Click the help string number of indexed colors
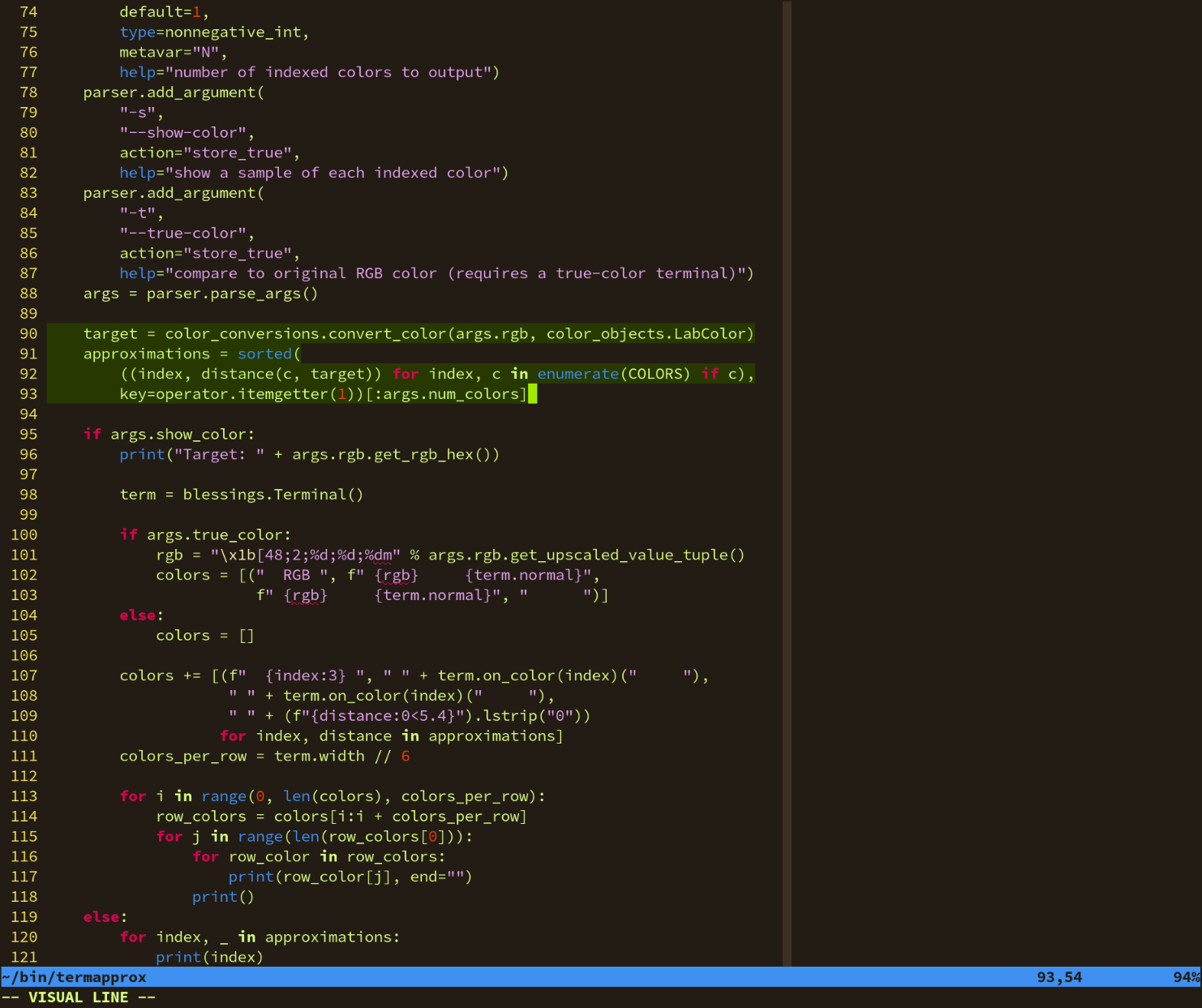 click(x=324, y=71)
